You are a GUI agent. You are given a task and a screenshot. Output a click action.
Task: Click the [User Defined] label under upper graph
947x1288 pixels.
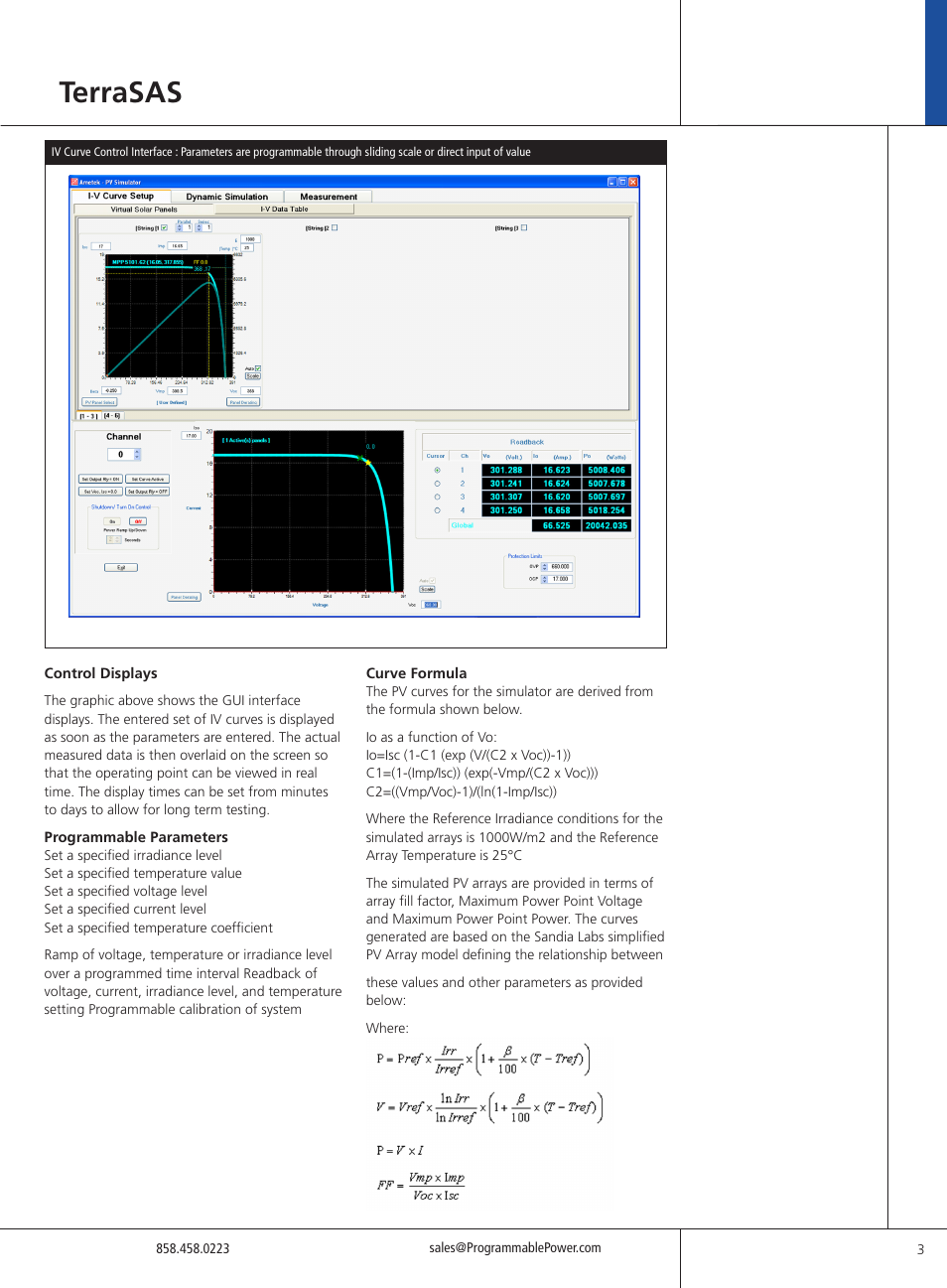tap(172, 402)
